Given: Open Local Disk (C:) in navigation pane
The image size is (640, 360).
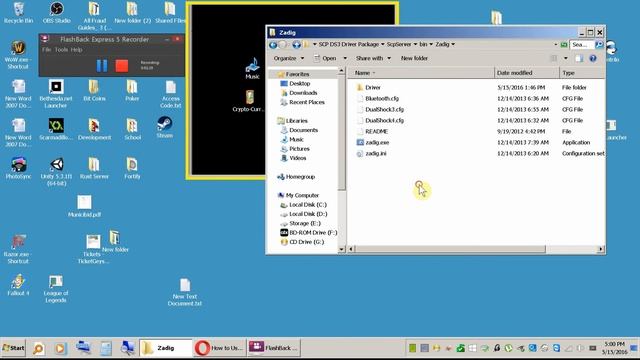Looking at the screenshot, I should click(x=303, y=204).
